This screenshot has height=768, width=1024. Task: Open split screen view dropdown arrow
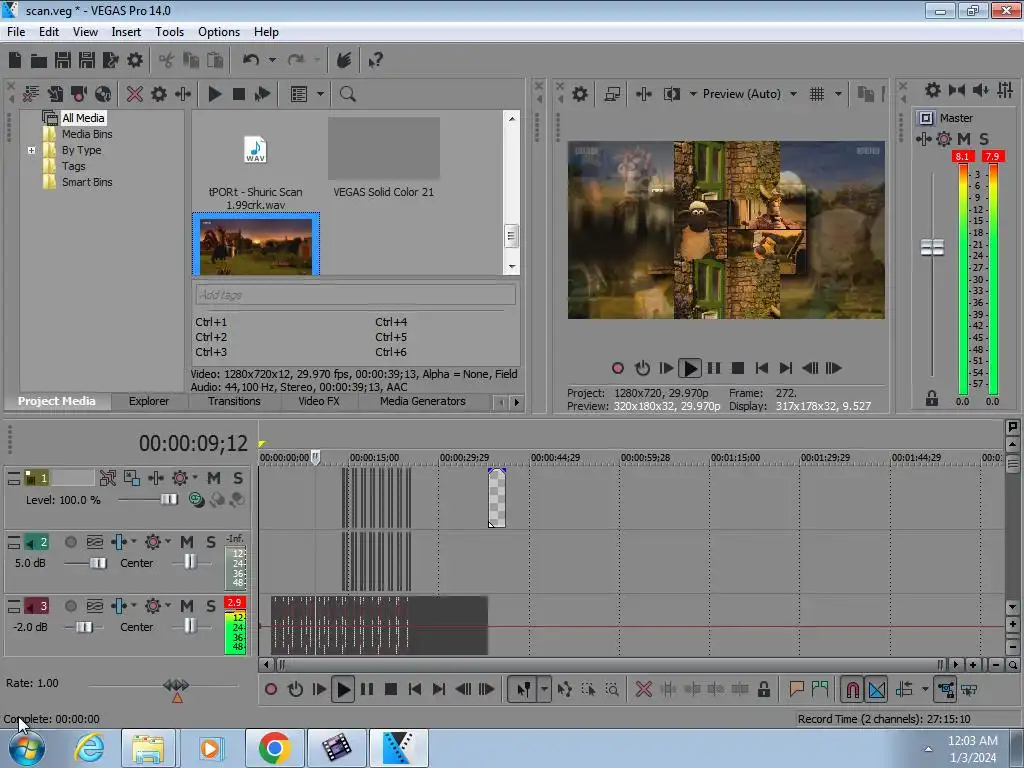pos(693,94)
